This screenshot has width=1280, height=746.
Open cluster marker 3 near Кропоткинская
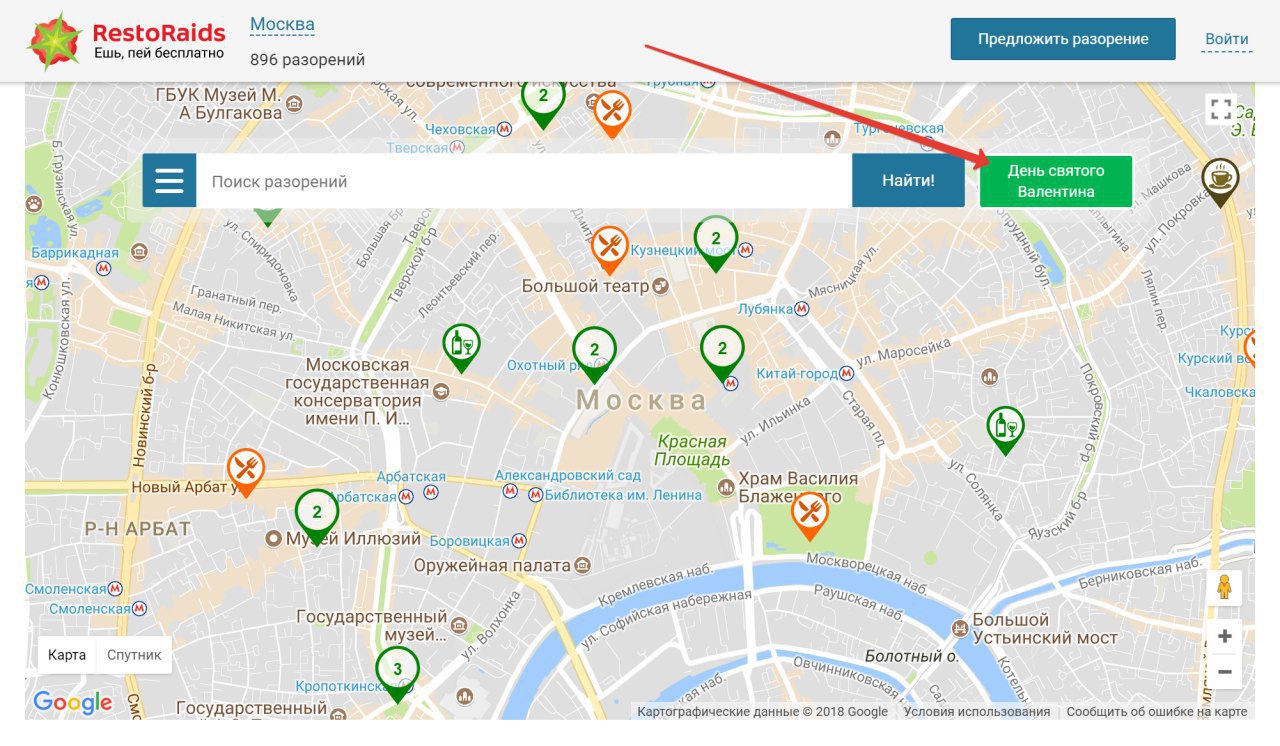pyautogui.click(x=397, y=674)
